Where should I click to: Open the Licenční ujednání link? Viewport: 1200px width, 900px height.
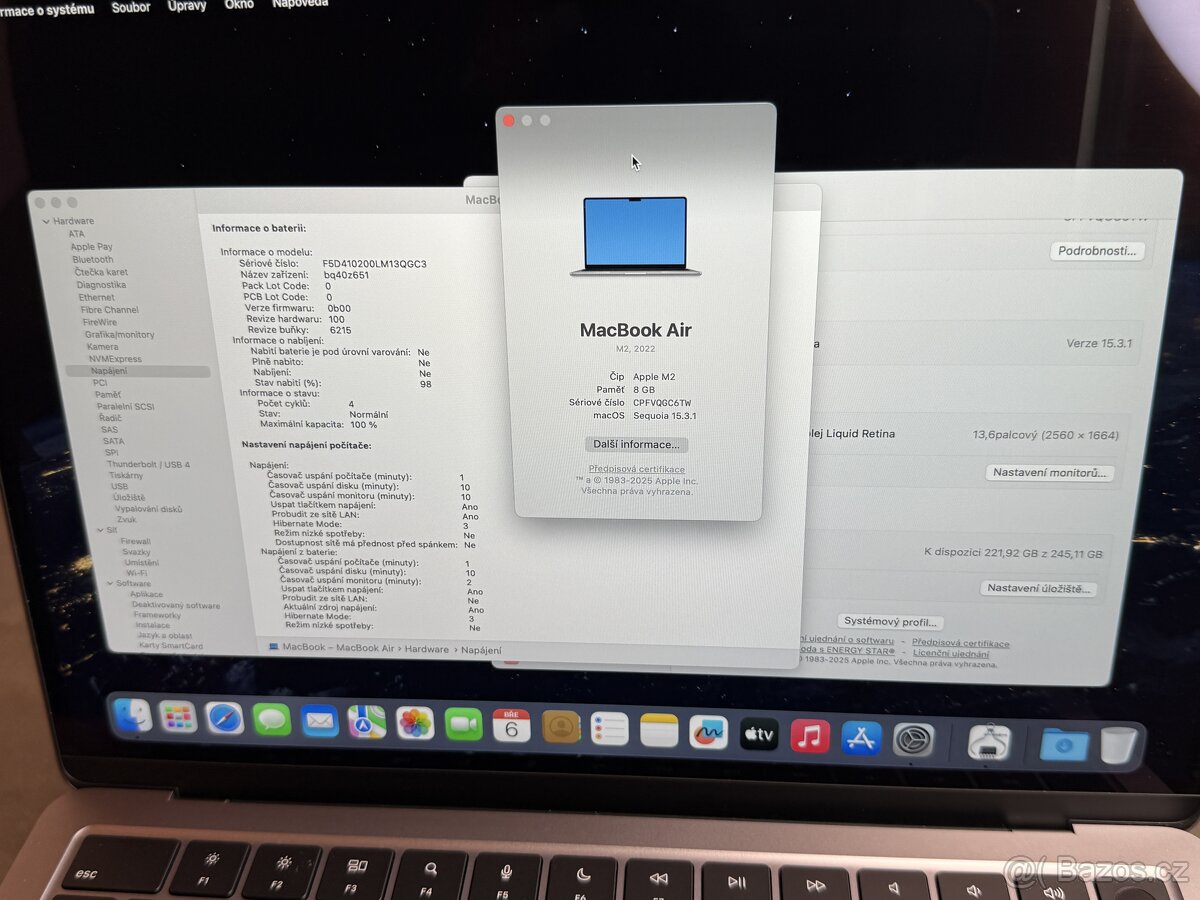[950, 653]
